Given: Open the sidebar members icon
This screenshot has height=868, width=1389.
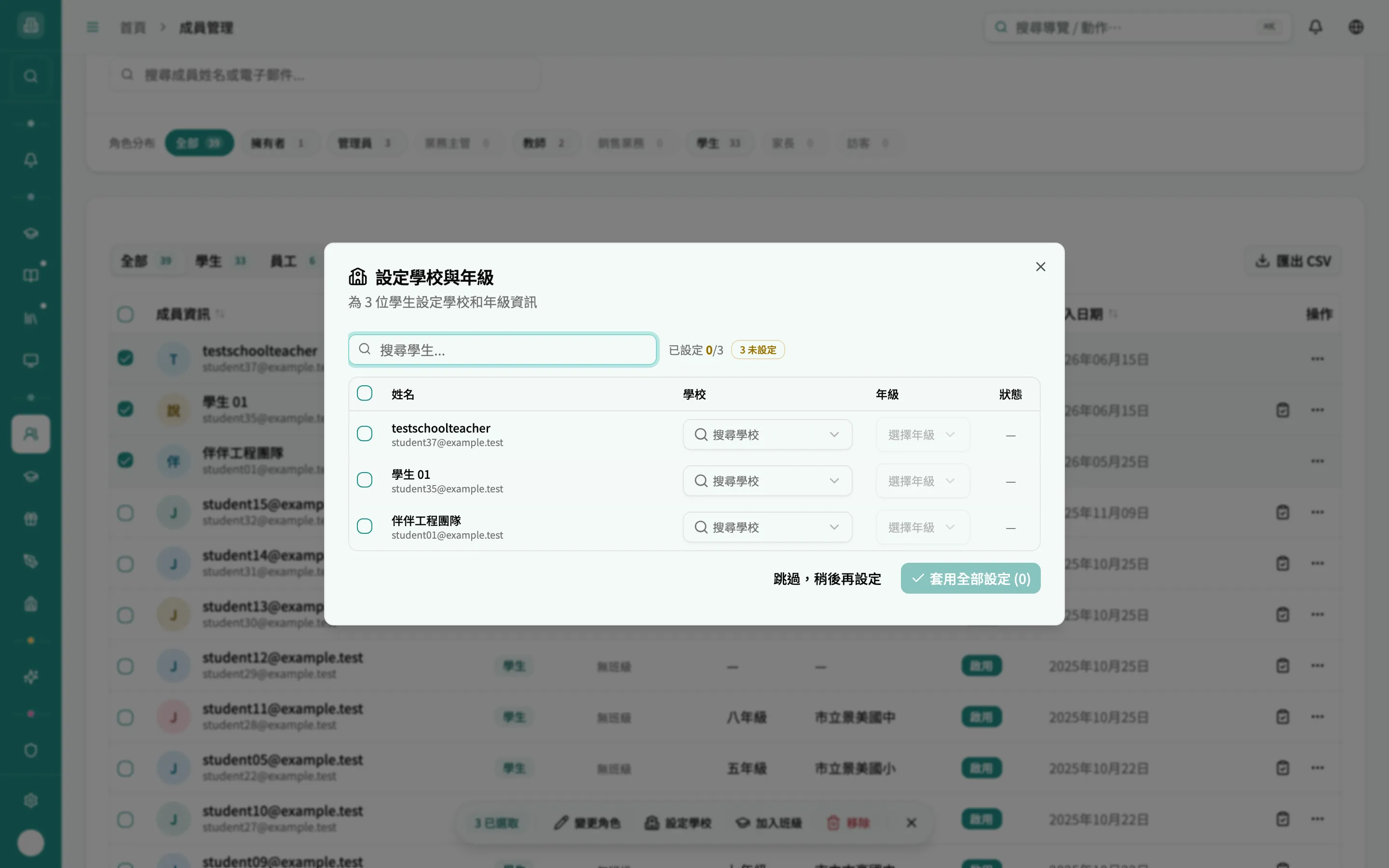Looking at the screenshot, I should pos(30,434).
